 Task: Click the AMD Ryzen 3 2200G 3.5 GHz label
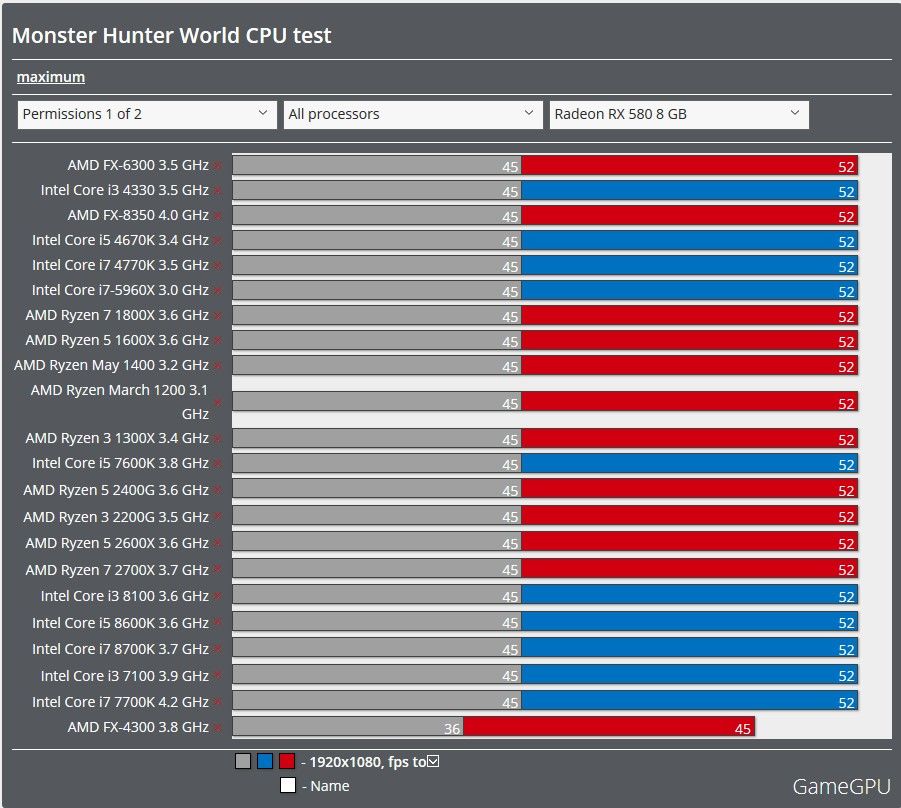[116, 517]
